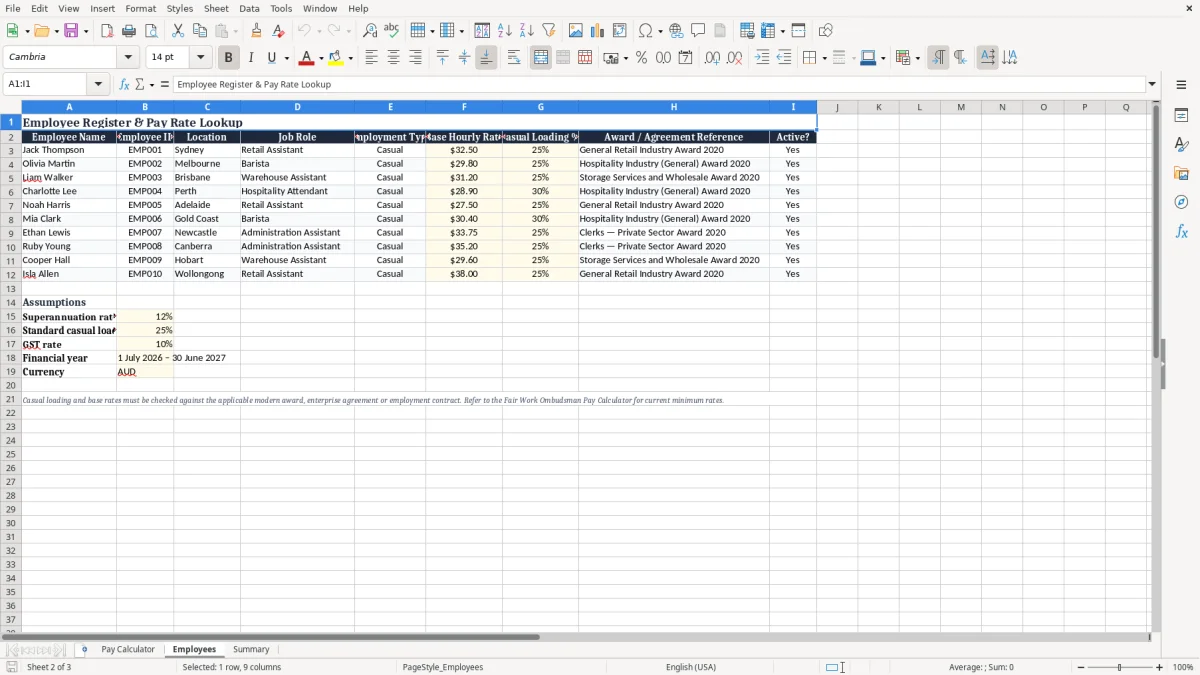The image size is (1200, 675).
Task: Toggle Merge and Center Cells
Action: pyautogui.click(x=541, y=58)
